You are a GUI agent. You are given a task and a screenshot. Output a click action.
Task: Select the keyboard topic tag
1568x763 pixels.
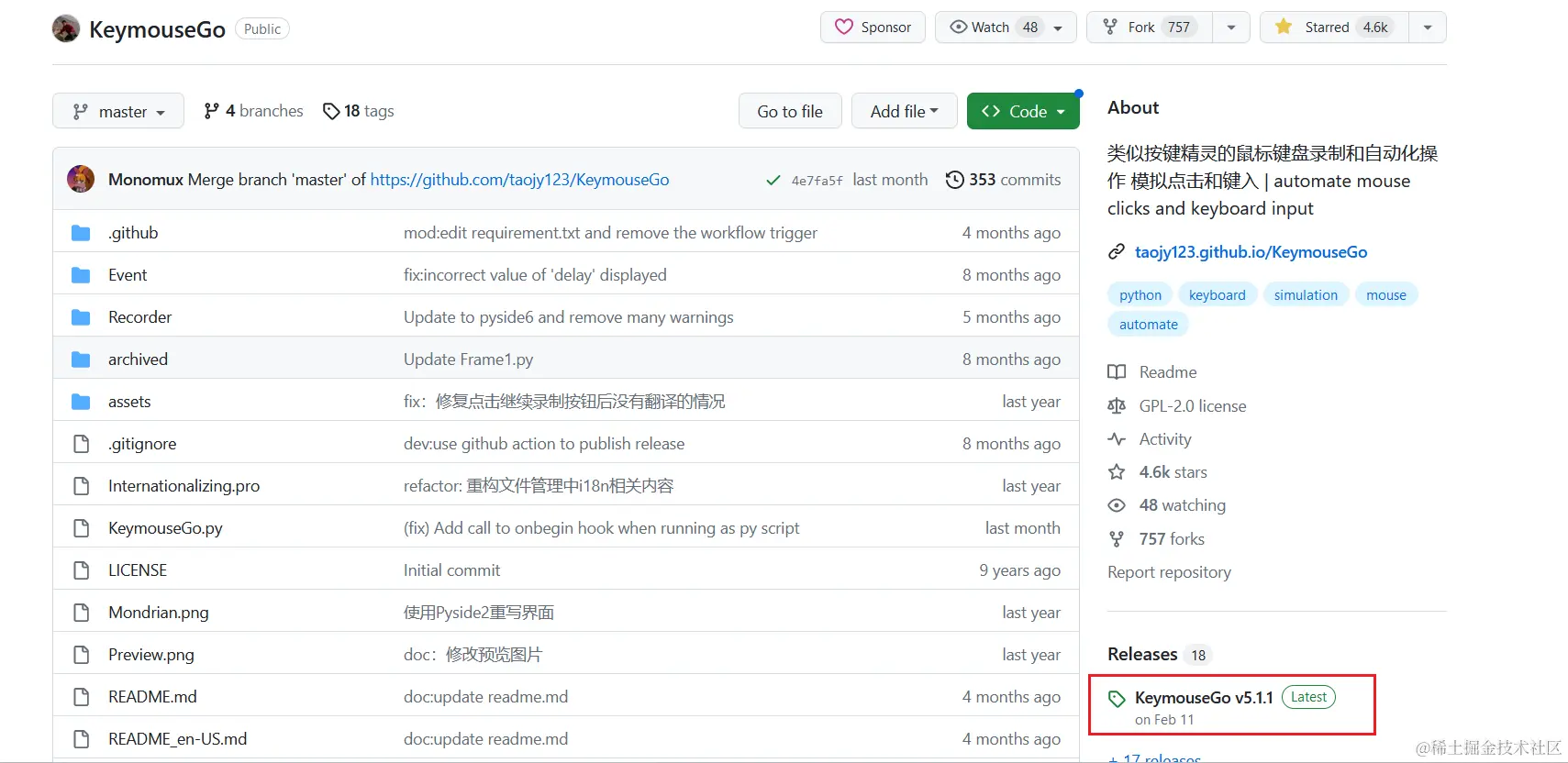[1218, 294]
